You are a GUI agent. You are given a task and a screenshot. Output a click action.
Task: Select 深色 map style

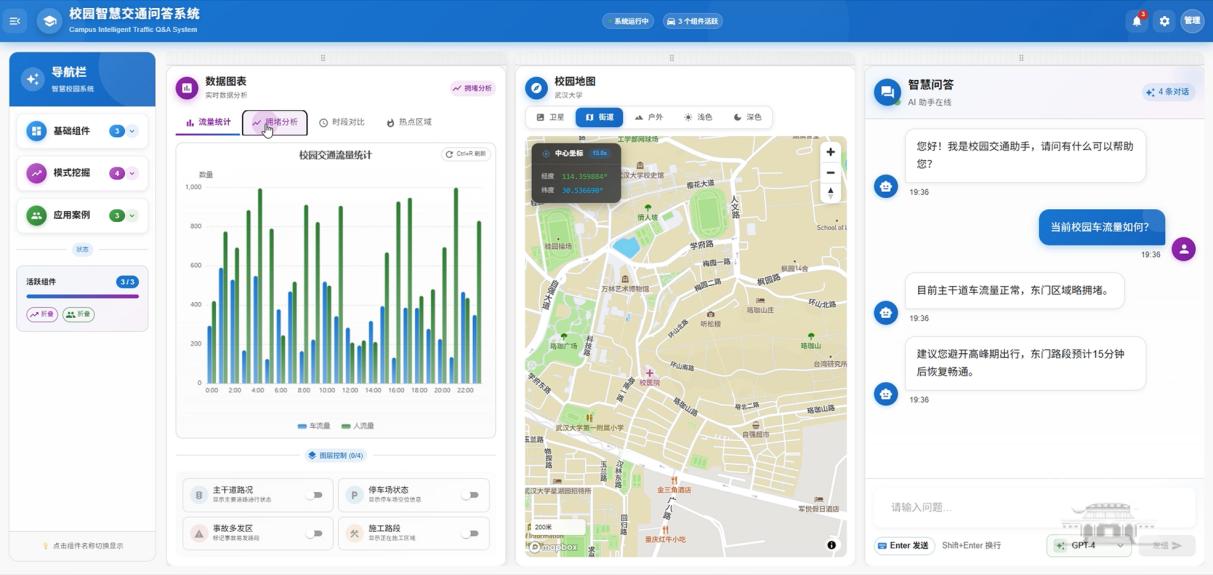point(747,117)
